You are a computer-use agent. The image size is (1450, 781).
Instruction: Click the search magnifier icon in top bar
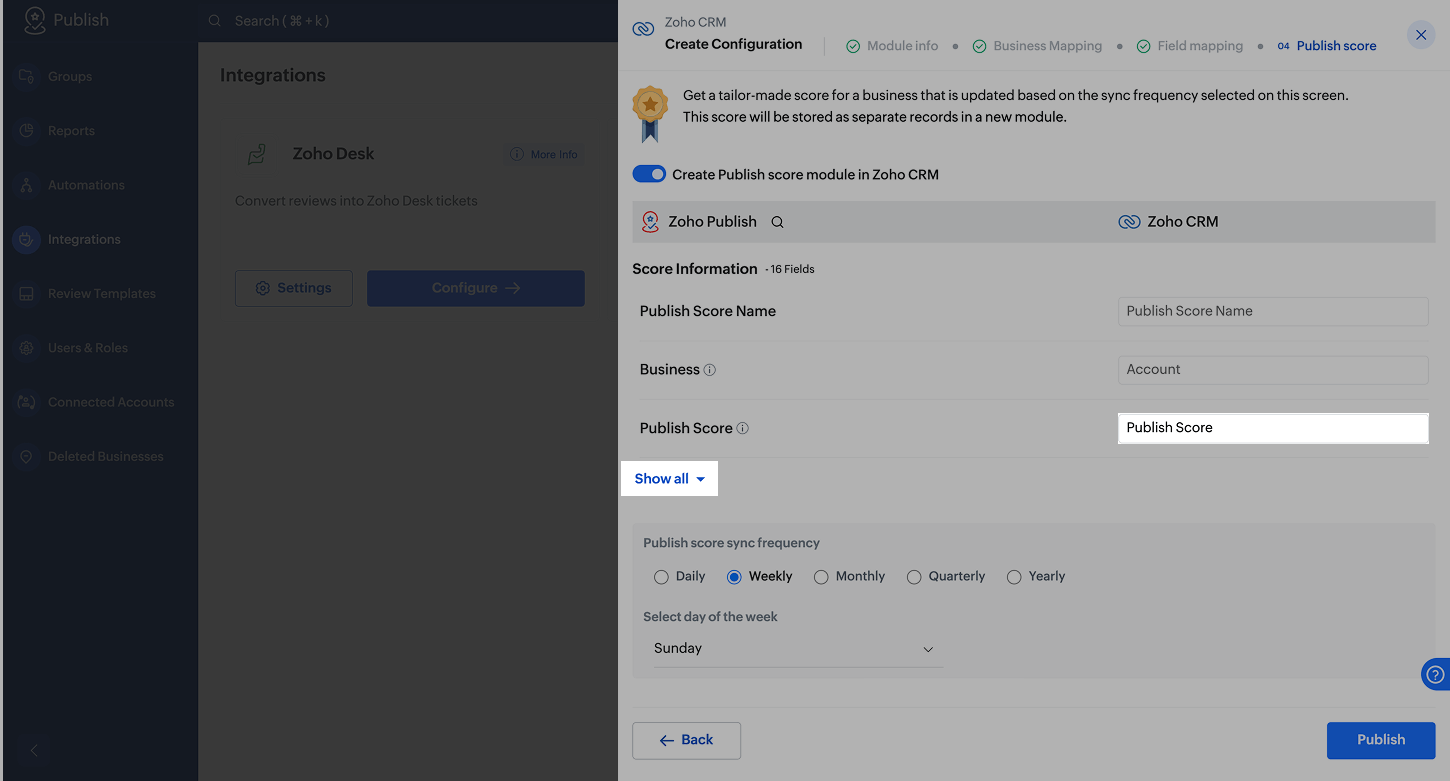click(x=215, y=21)
